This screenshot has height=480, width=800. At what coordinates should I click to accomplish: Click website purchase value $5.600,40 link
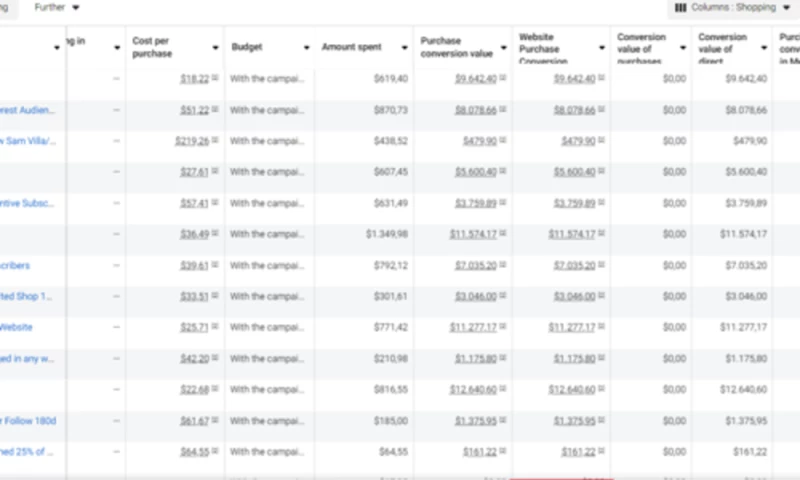[574, 172]
